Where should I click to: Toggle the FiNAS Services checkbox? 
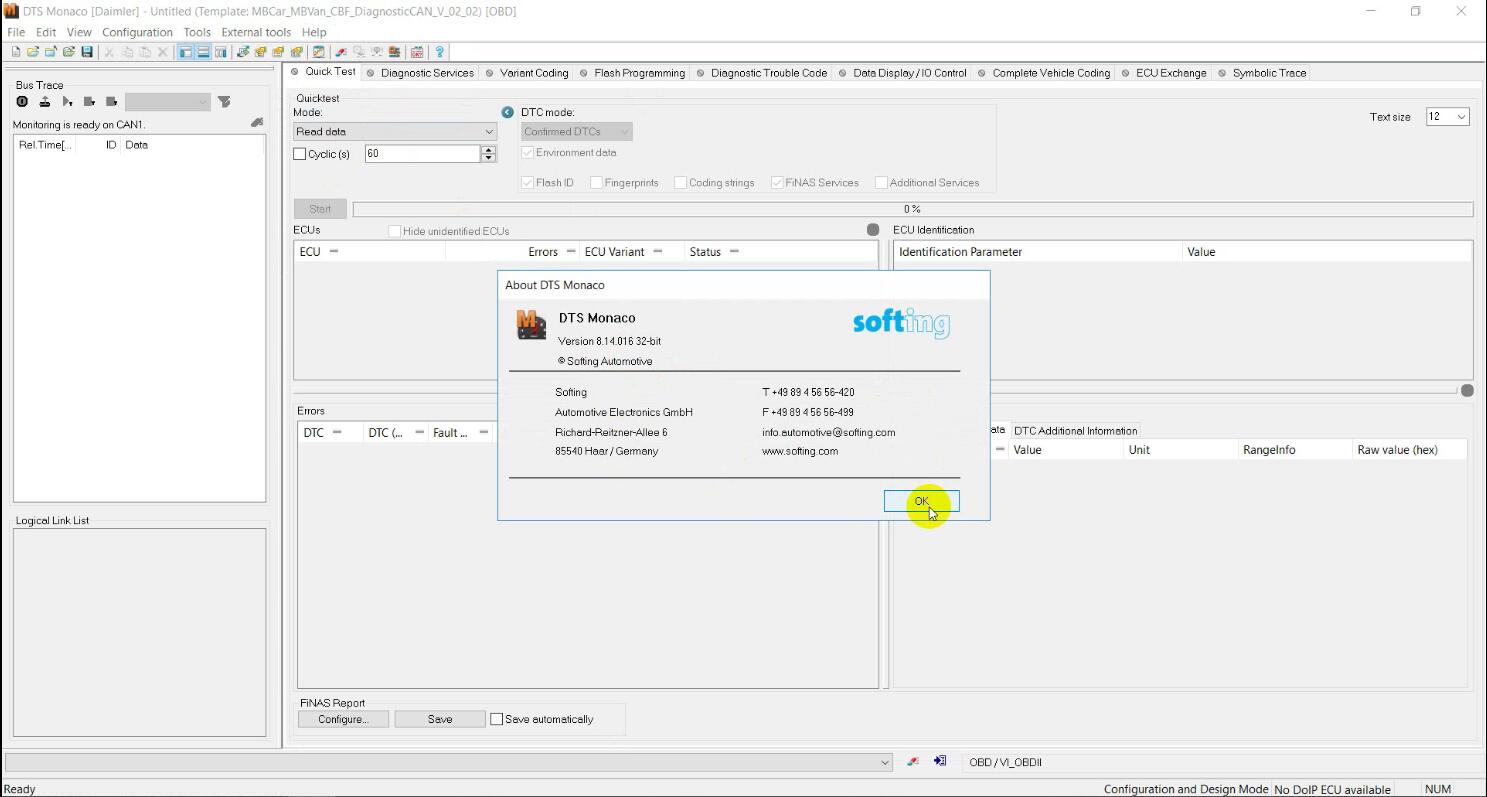coord(777,183)
